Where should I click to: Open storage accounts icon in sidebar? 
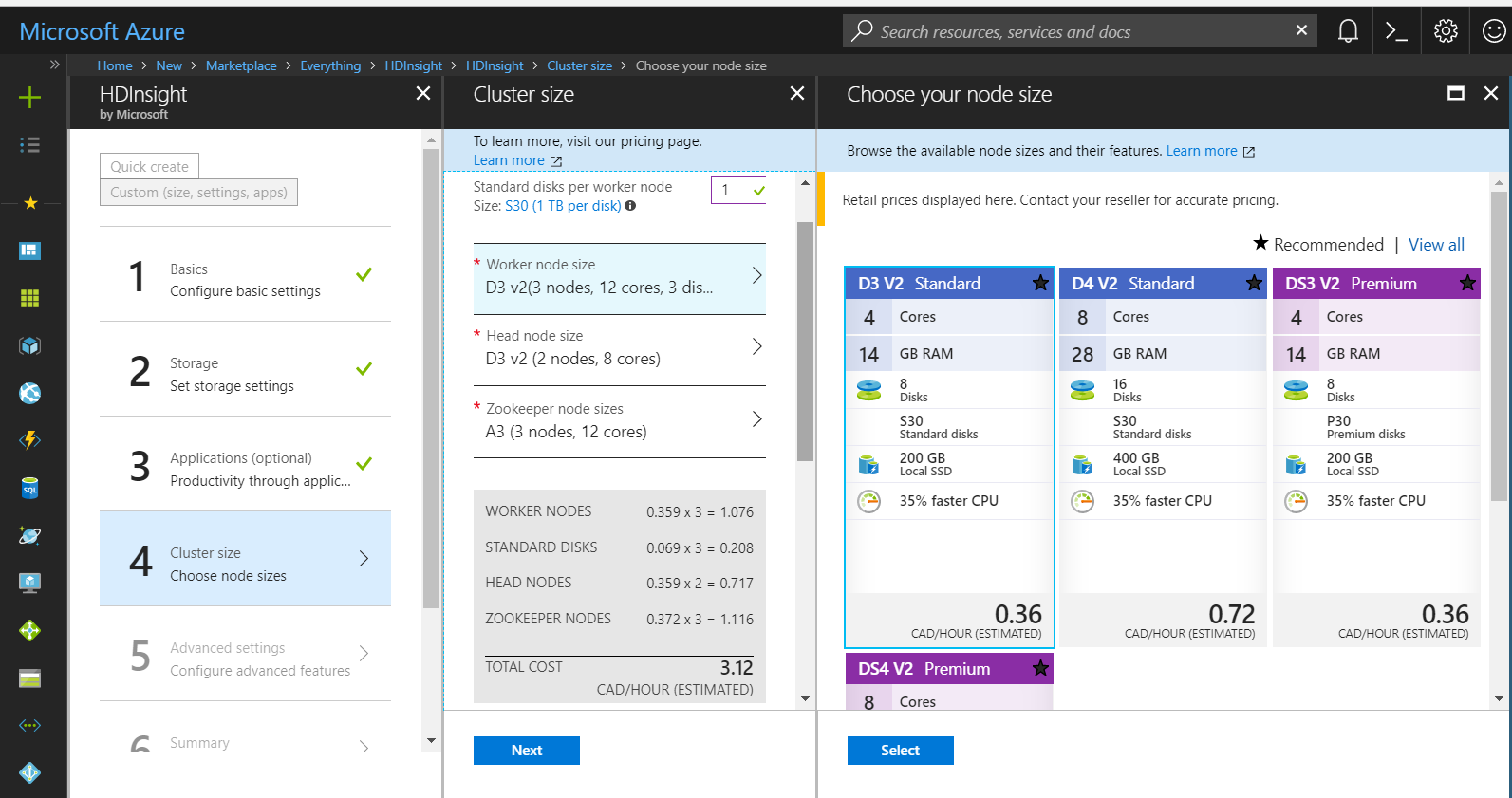coord(30,677)
